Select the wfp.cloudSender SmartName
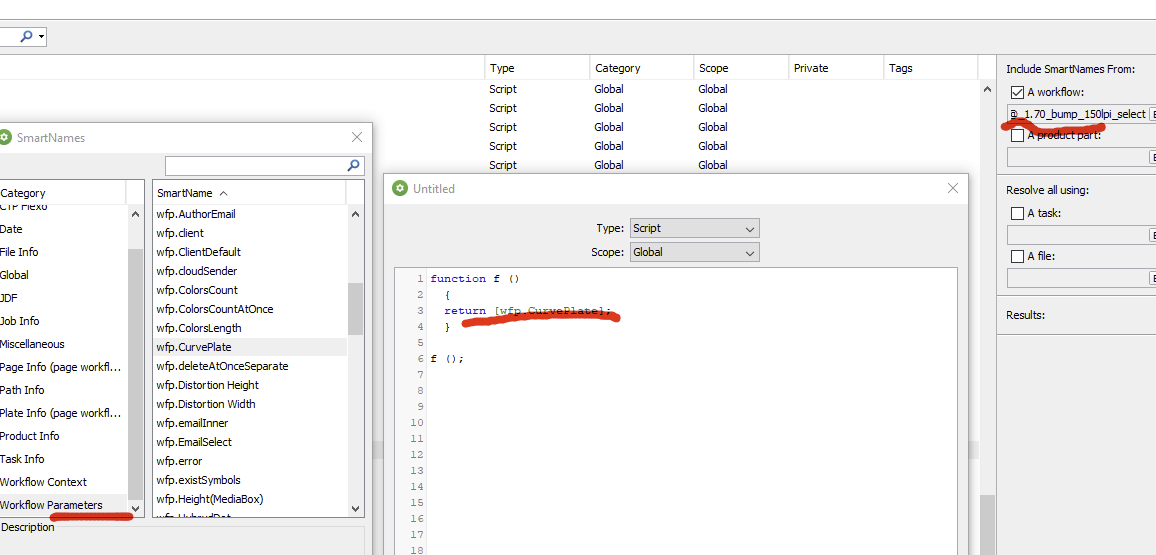This screenshot has height=555, width=1156. (x=250, y=271)
